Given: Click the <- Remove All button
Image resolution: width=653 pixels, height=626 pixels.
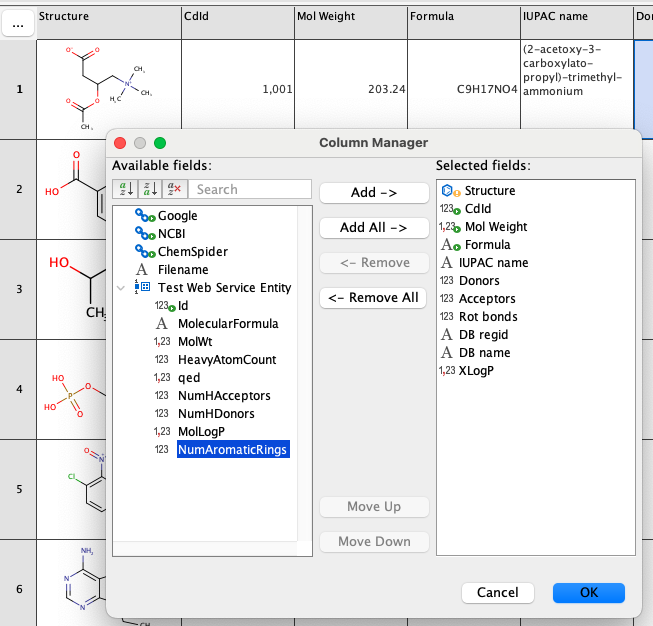Looking at the screenshot, I should pyautogui.click(x=374, y=297).
